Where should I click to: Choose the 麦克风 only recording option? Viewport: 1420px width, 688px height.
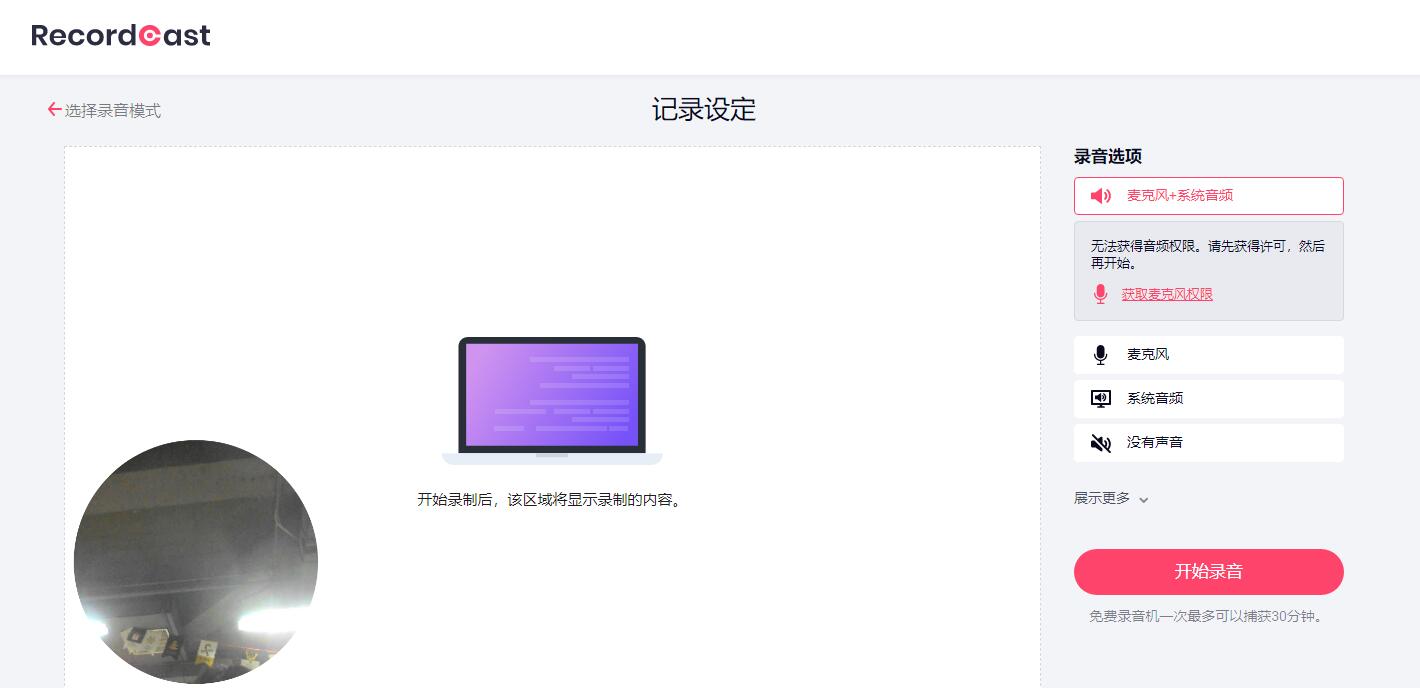[x=1147, y=355]
